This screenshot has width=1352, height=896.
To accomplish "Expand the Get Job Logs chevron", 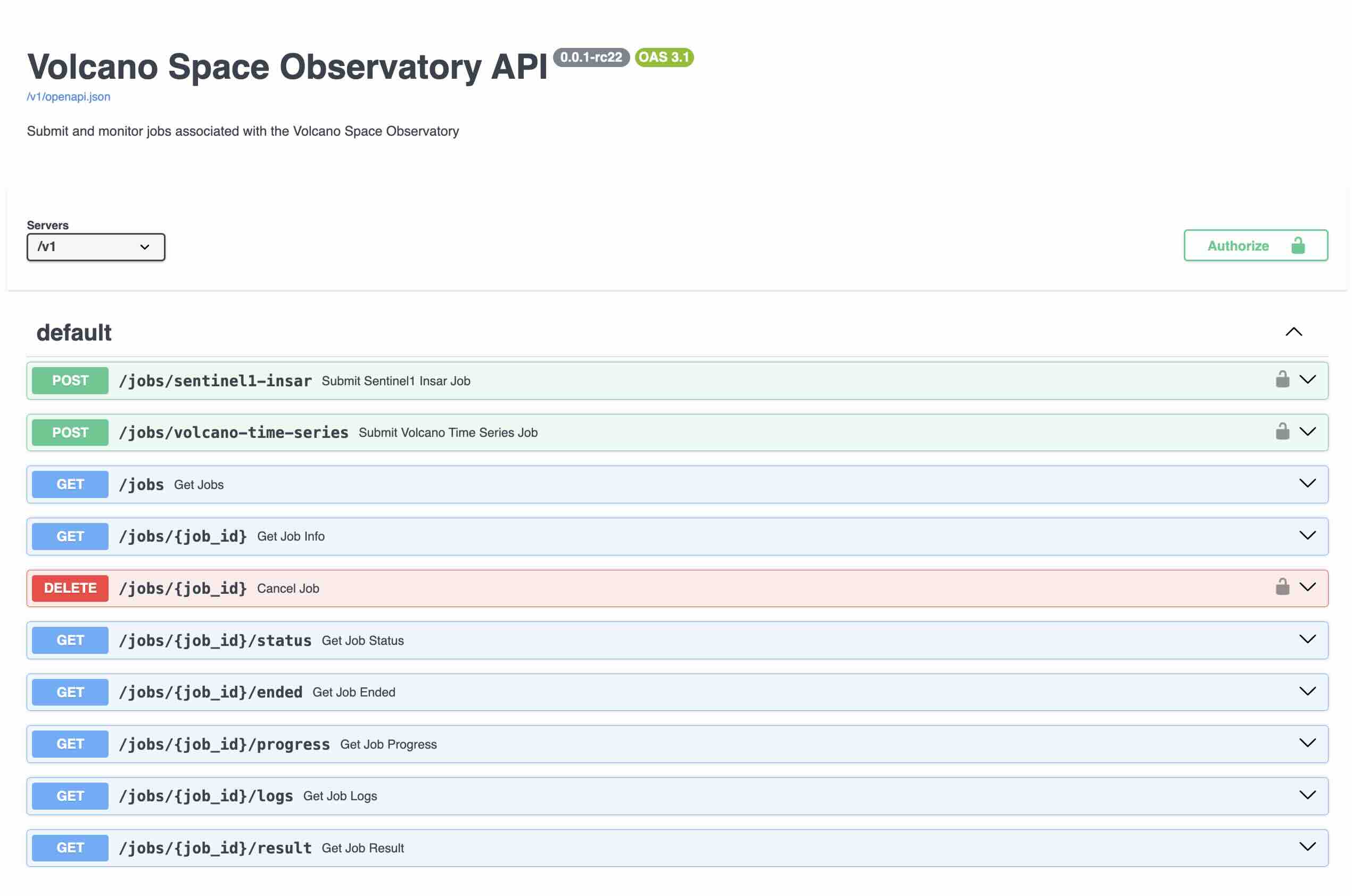I will click(x=1307, y=795).
